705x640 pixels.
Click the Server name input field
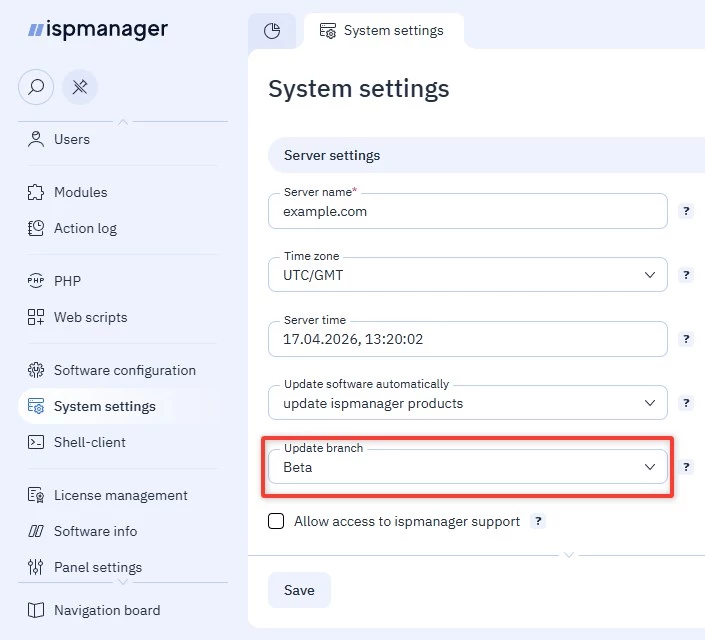point(467,211)
